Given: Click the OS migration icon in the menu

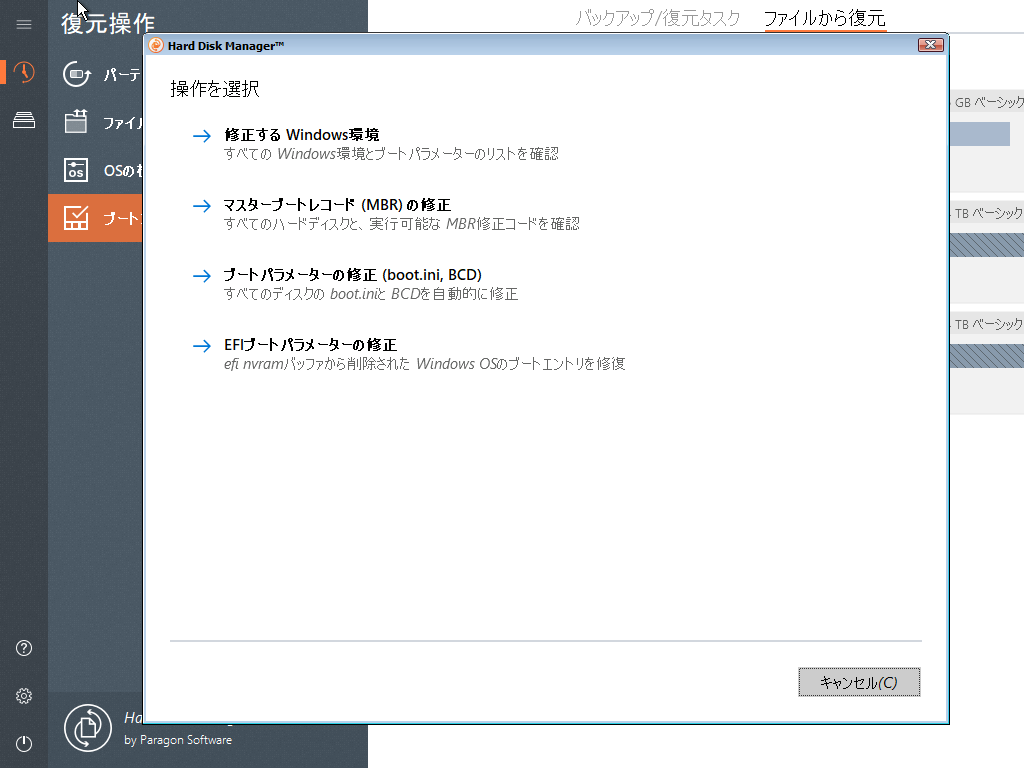Looking at the screenshot, I should pos(76,170).
